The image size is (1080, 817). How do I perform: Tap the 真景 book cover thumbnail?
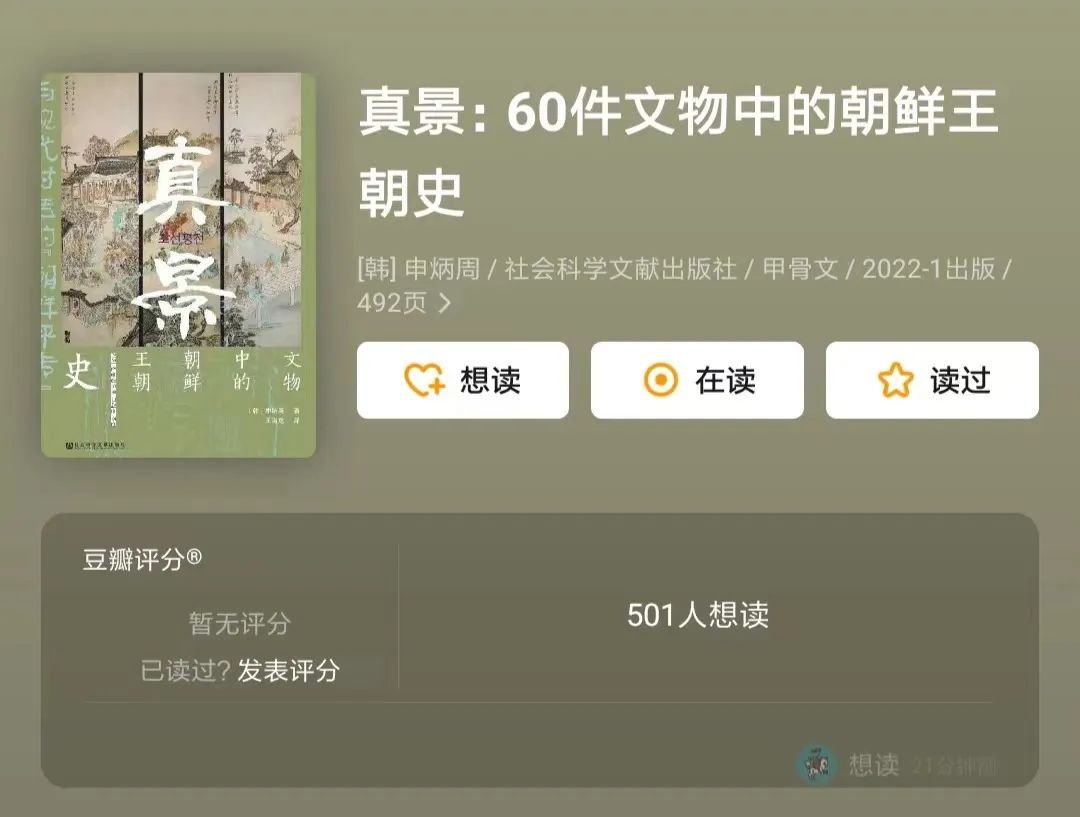(178, 265)
